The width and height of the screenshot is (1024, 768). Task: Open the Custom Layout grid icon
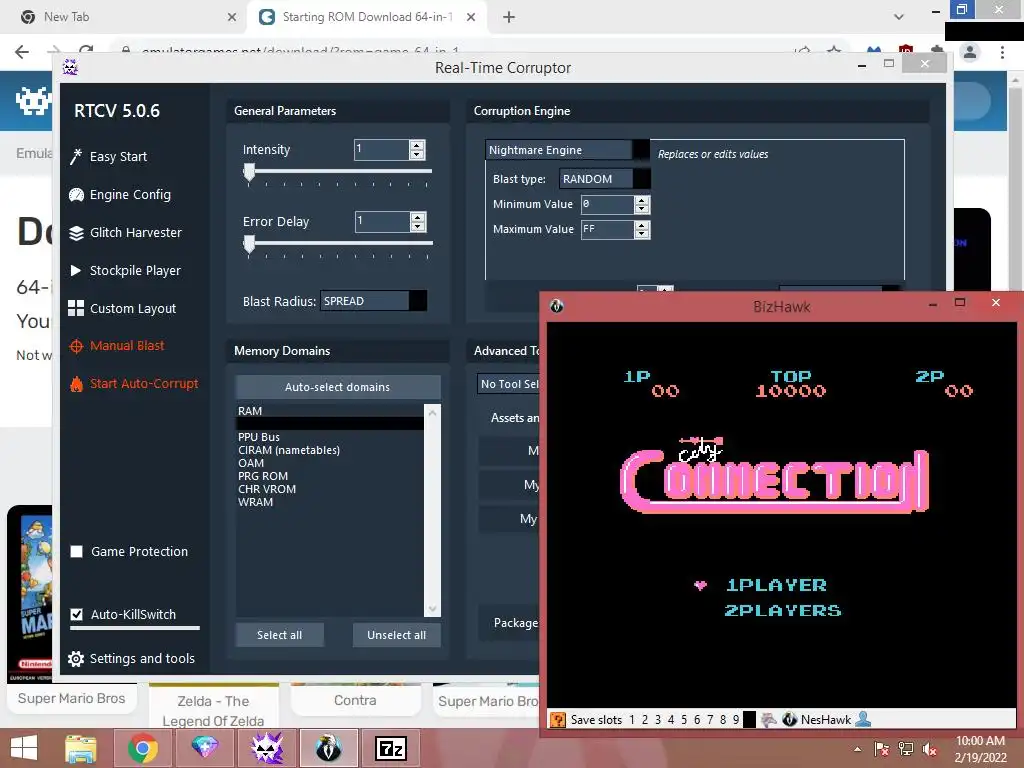[x=76, y=308]
